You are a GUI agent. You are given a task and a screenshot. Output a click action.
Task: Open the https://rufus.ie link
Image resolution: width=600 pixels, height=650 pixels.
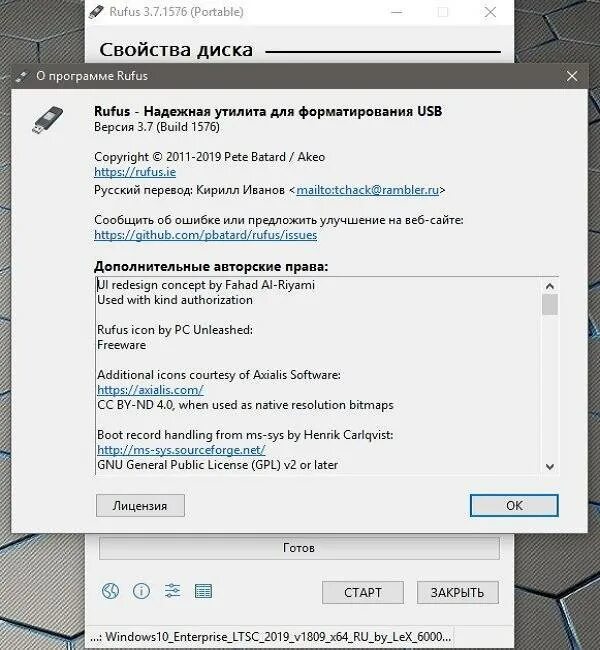(135, 172)
